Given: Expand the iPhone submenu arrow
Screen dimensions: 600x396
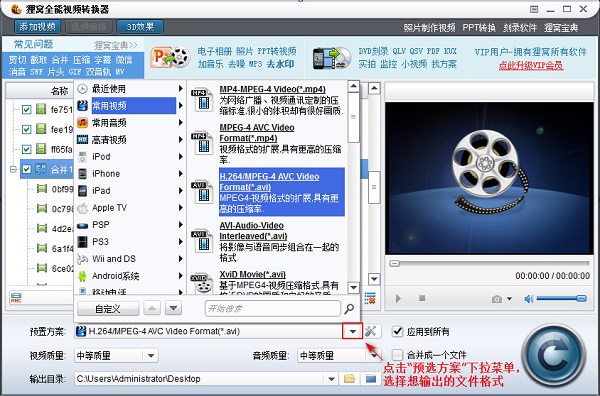Looking at the screenshot, I should 181,174.
